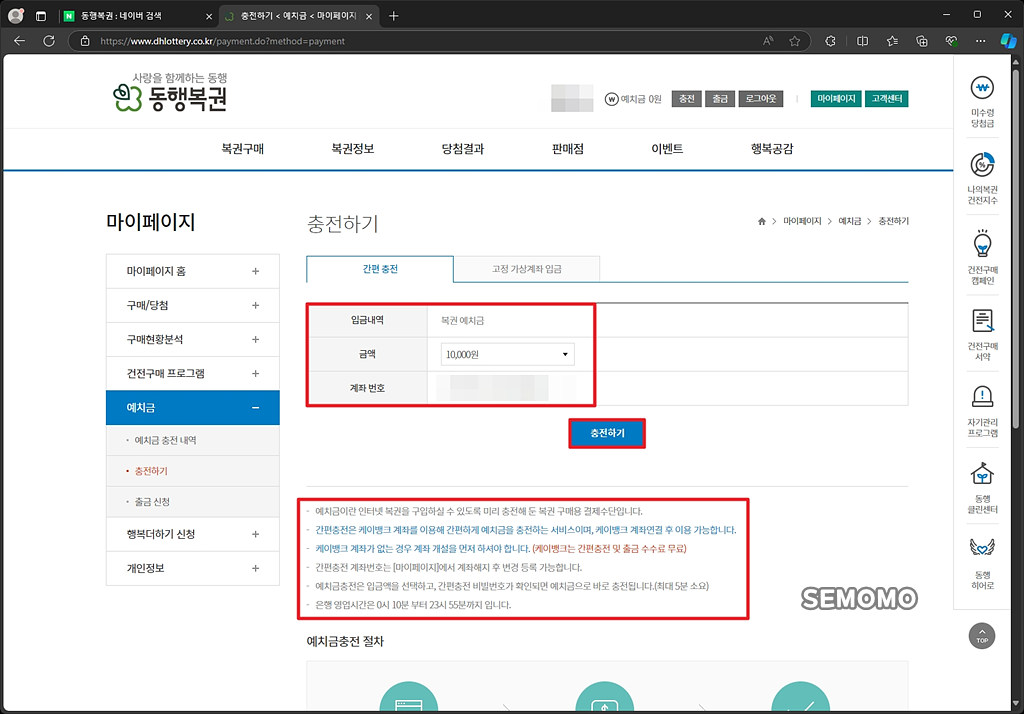The image size is (1024, 714).
Task: Switch to the 간편 충전 tab
Action: coord(380,269)
